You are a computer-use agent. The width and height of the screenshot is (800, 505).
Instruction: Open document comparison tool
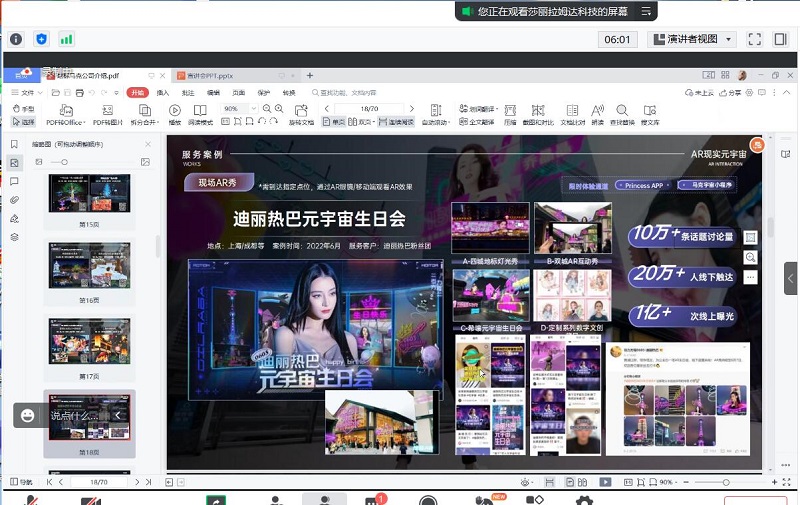572,115
